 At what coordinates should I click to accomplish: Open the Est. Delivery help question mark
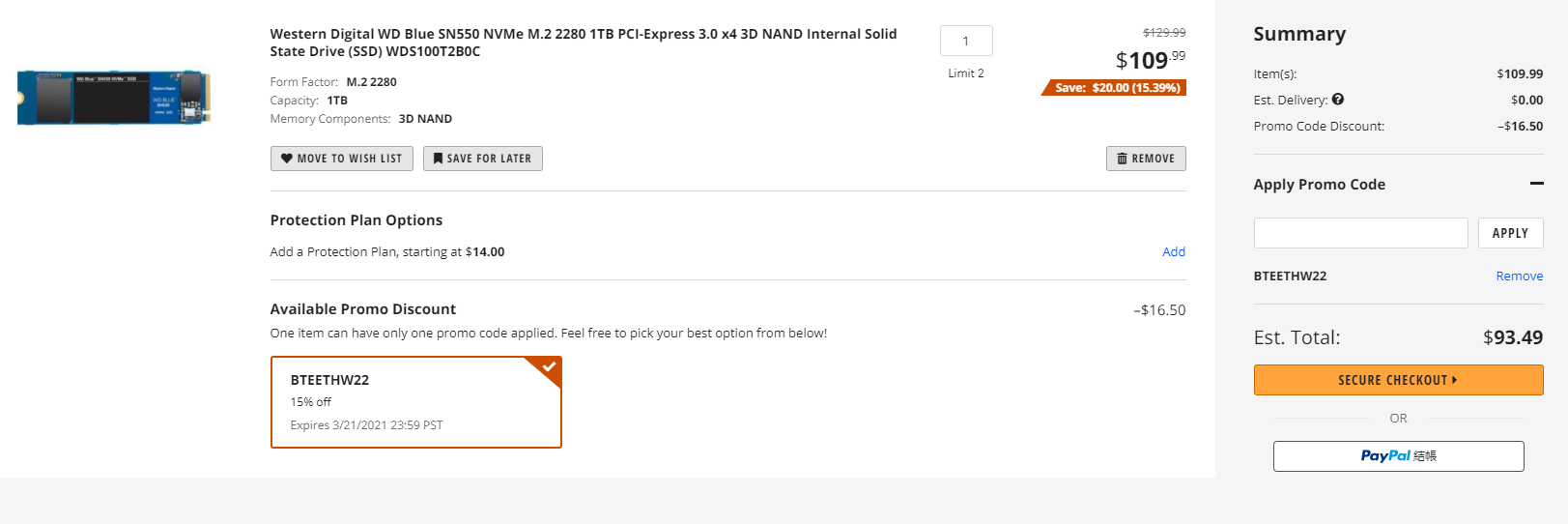click(x=1338, y=99)
